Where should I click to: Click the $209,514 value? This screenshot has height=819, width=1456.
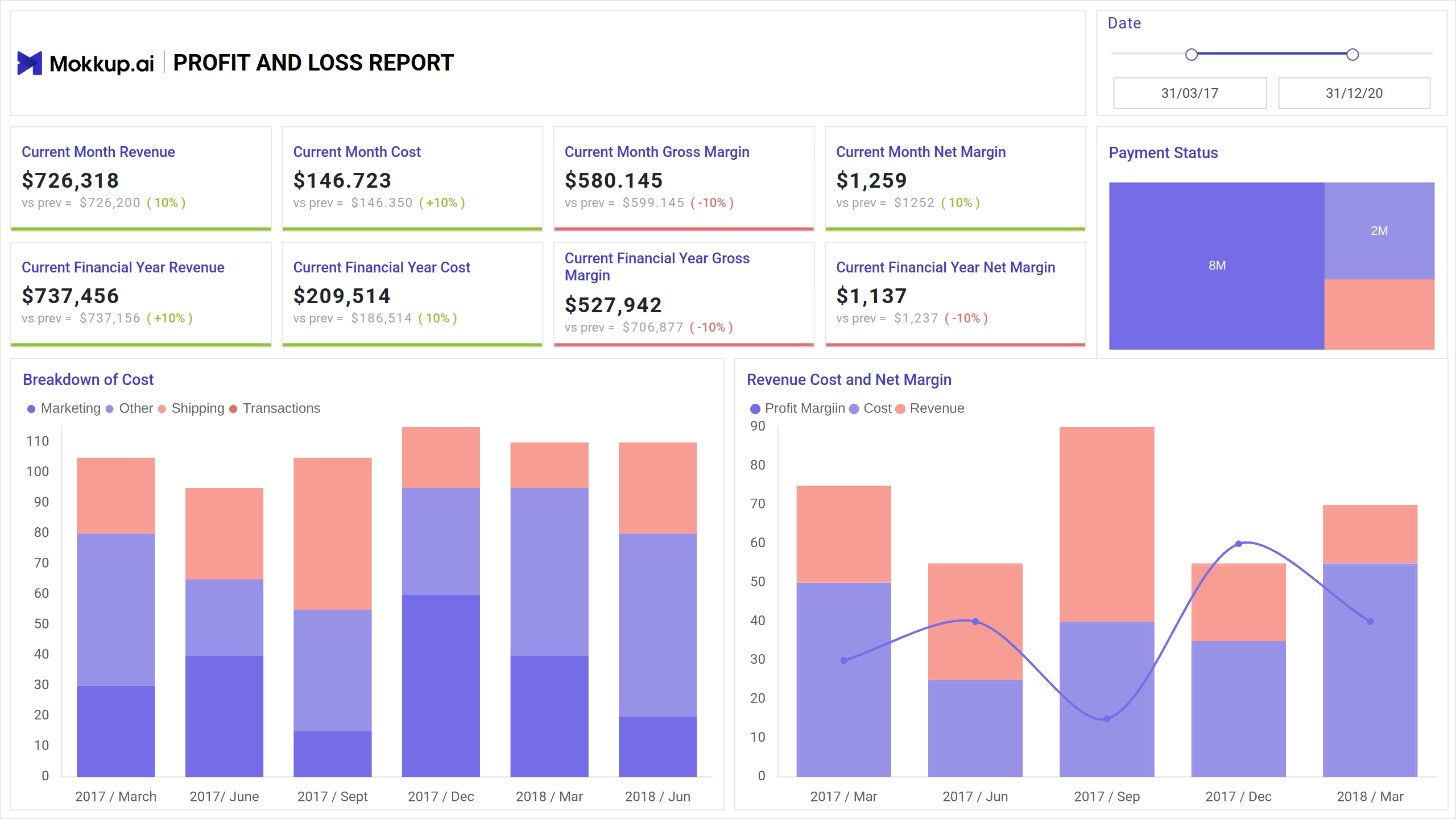(x=342, y=296)
